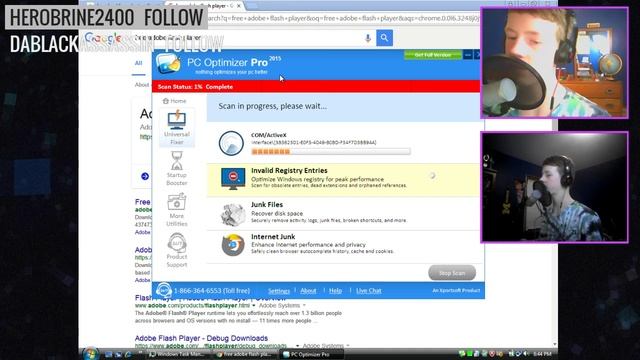Minimize the PC Optimizer Pro window

tap(468, 55)
